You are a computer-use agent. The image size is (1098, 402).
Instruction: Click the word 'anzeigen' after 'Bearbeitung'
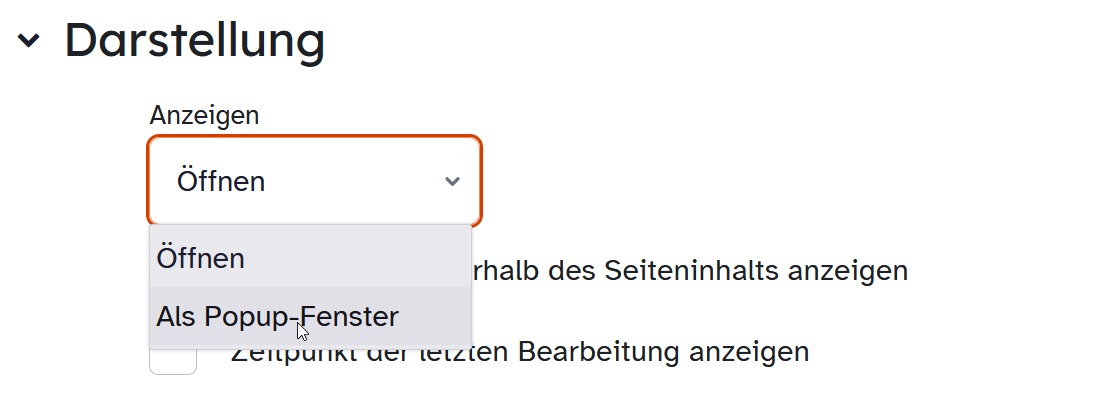(x=758, y=352)
